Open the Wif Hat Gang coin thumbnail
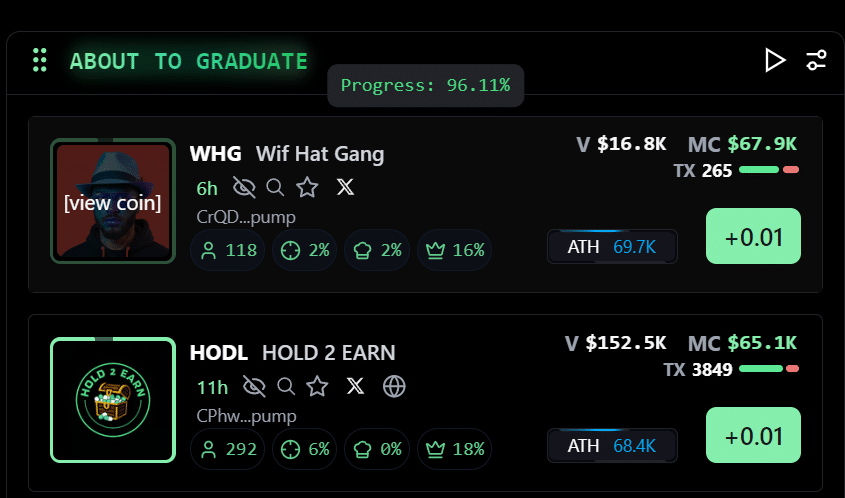The height and width of the screenshot is (498, 845). pos(112,202)
